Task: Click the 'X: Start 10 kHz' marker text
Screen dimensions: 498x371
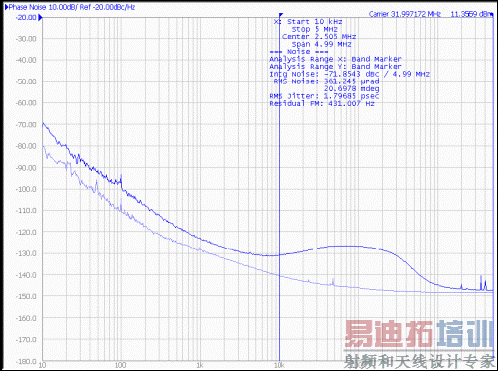Action: click(308, 22)
